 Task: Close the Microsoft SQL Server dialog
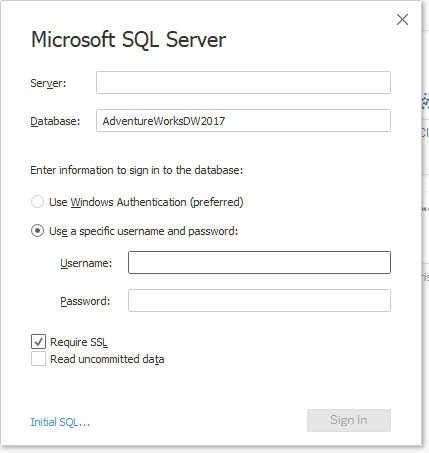402,20
